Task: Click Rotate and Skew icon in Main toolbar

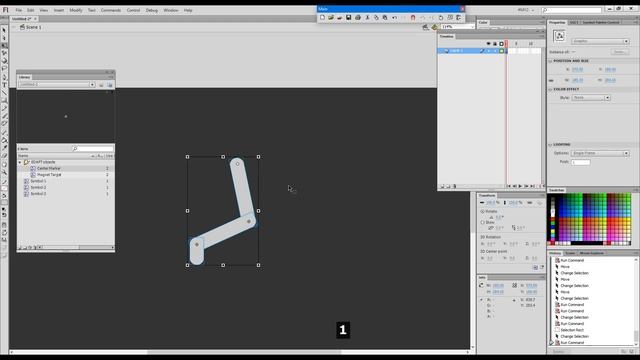Action: pyautogui.click(x=441, y=18)
